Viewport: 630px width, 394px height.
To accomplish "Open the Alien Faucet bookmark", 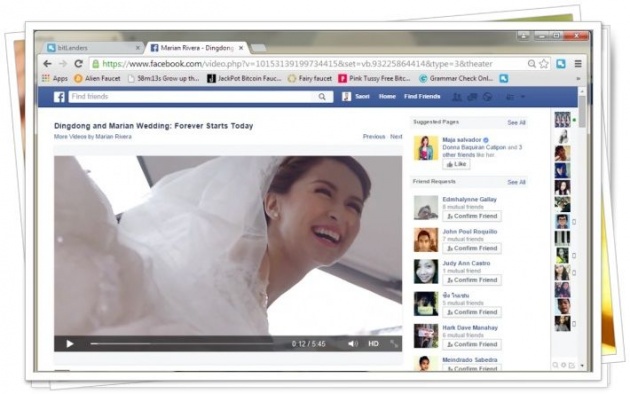I will click(x=98, y=78).
